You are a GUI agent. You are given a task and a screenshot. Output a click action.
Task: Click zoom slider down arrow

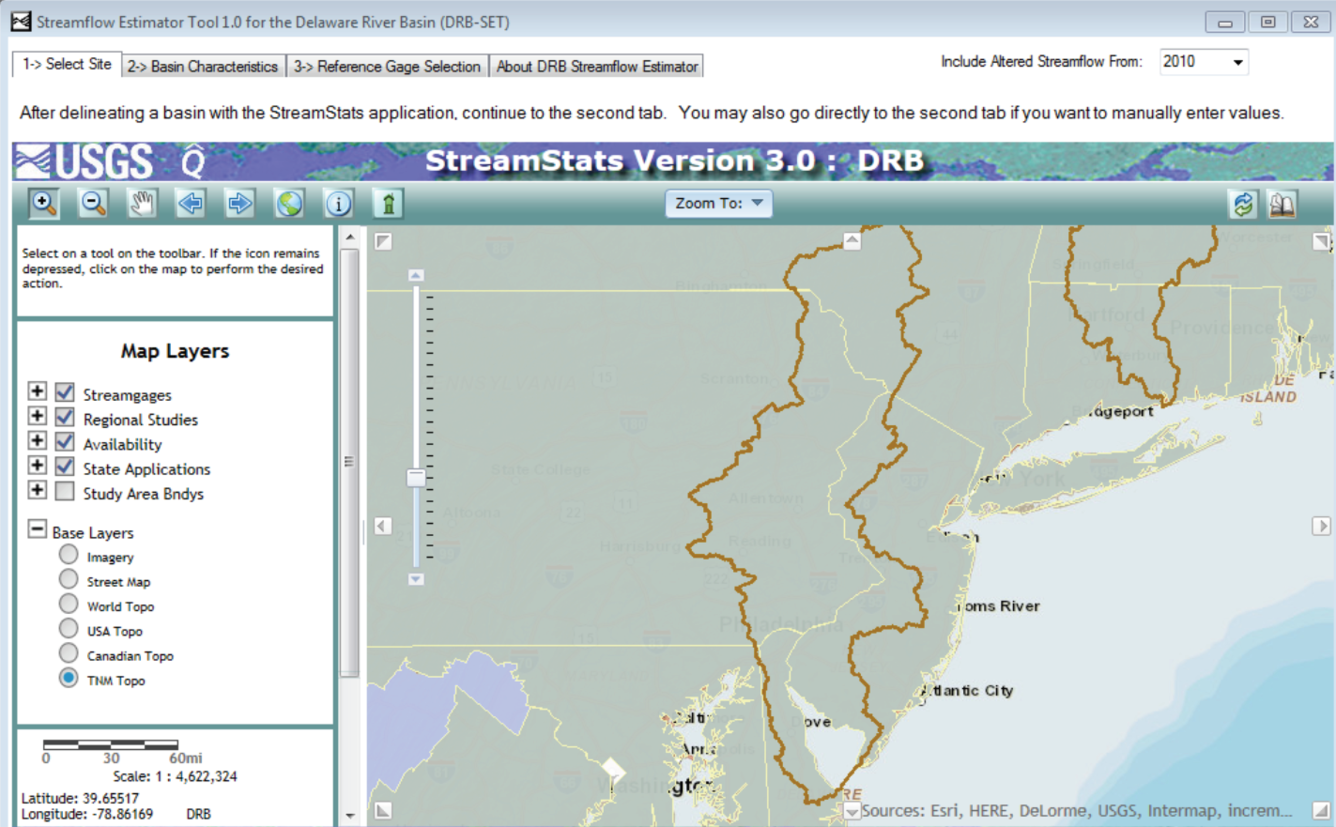pos(416,579)
